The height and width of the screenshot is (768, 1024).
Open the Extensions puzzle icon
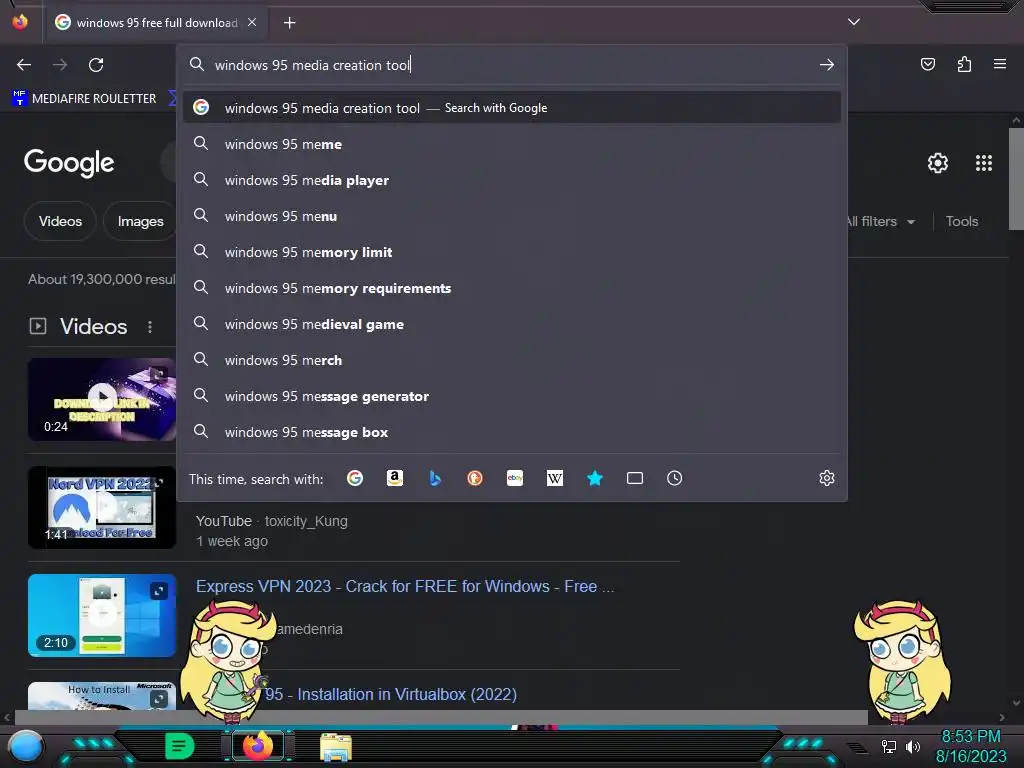tap(964, 64)
